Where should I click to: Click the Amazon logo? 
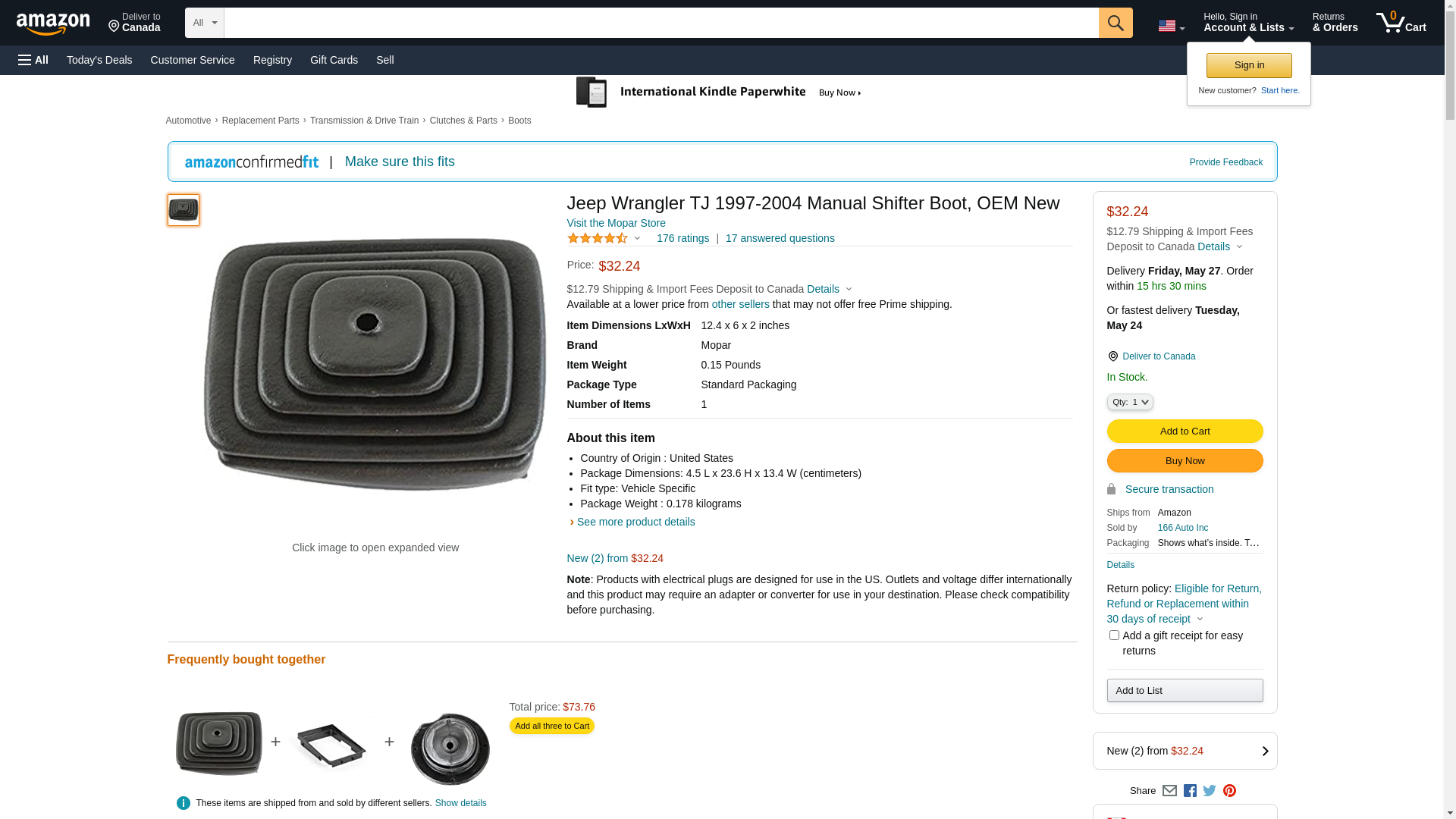(x=53, y=24)
